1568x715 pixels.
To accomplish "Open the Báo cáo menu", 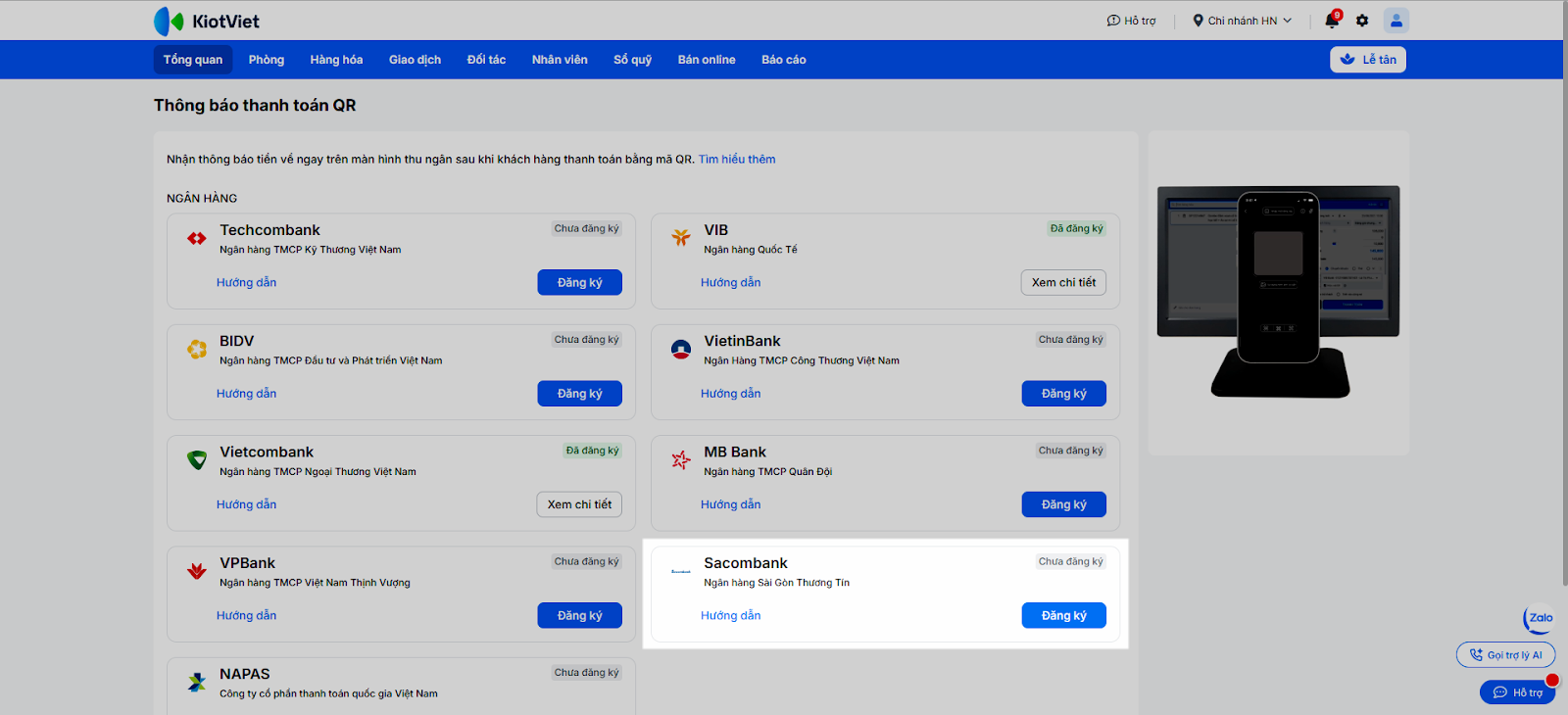I will (x=784, y=60).
